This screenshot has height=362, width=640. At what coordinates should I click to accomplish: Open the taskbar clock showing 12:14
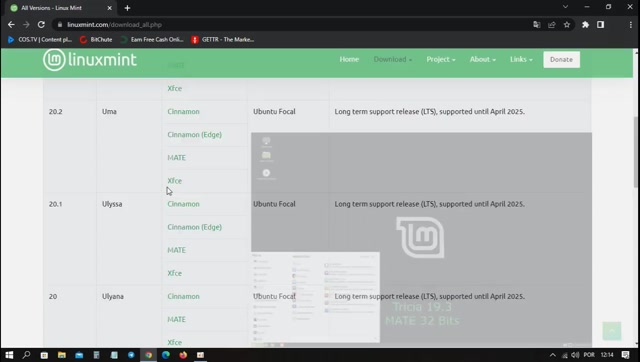coord(607,355)
